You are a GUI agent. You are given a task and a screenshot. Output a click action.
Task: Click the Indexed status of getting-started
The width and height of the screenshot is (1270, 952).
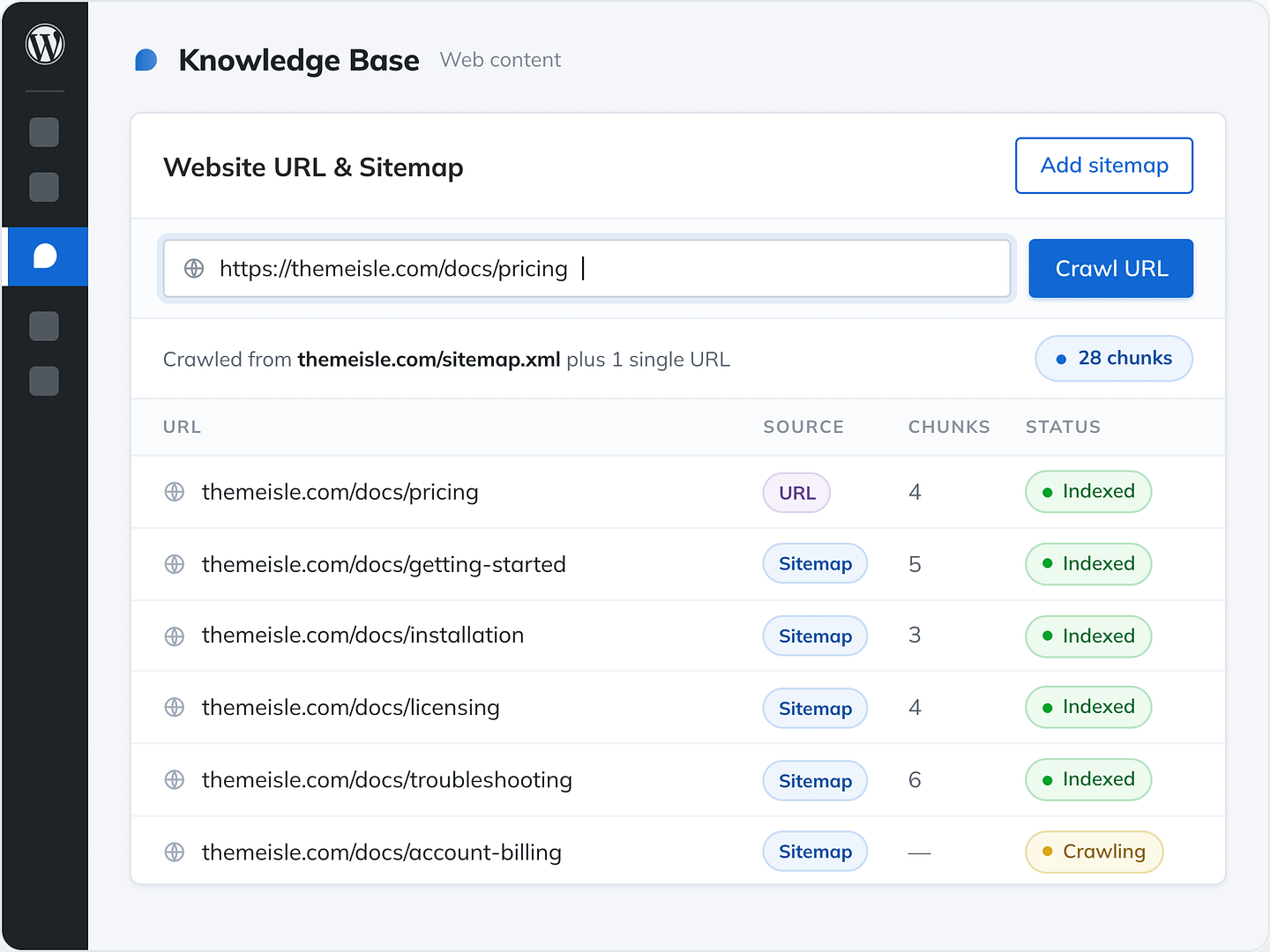(x=1088, y=564)
